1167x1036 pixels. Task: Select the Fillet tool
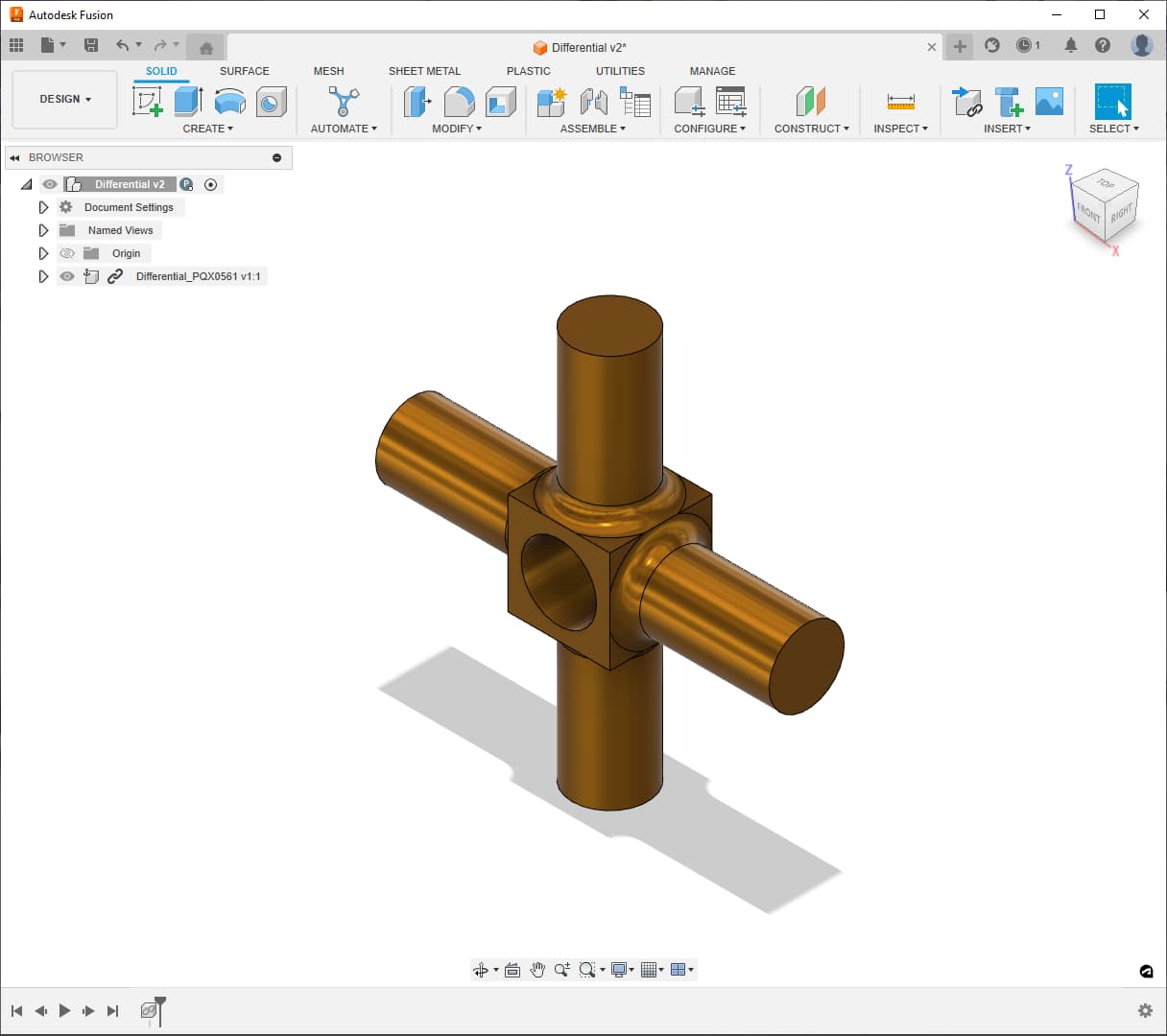click(459, 100)
